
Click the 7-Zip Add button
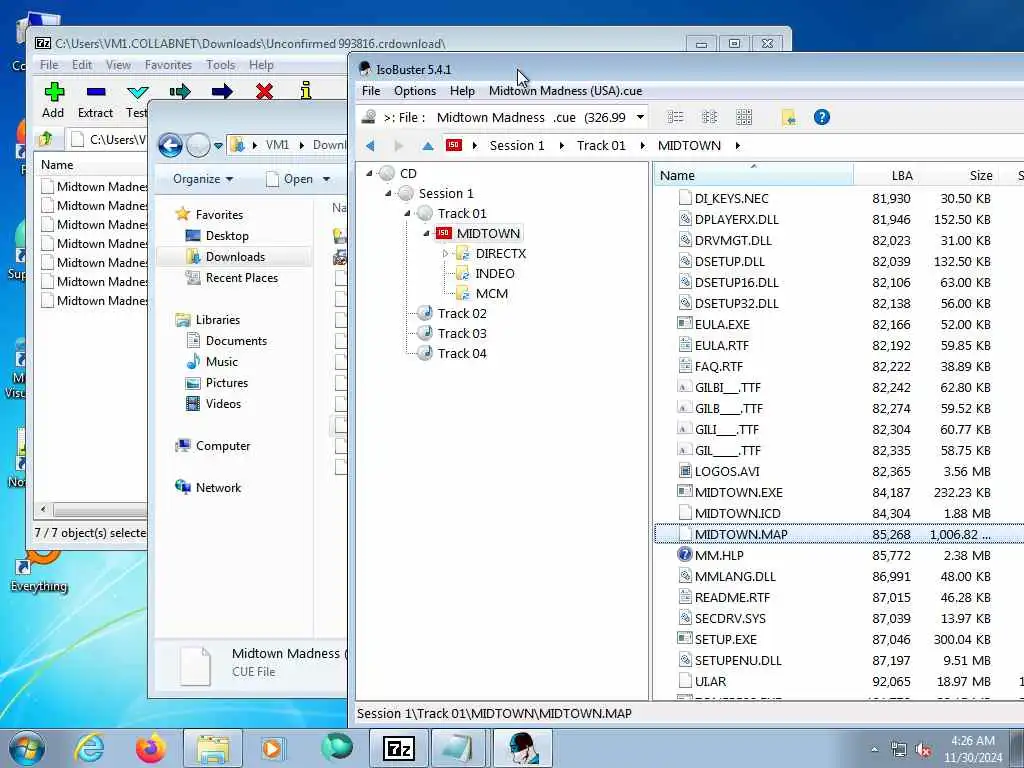54,100
